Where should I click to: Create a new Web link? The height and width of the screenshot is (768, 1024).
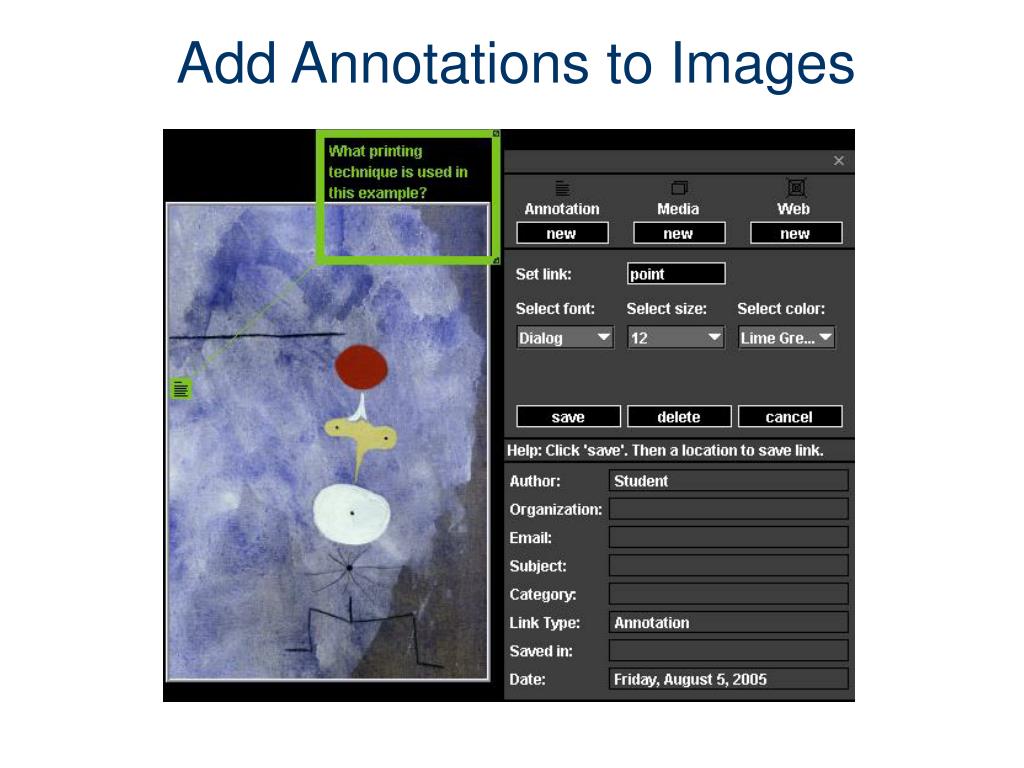click(x=796, y=233)
